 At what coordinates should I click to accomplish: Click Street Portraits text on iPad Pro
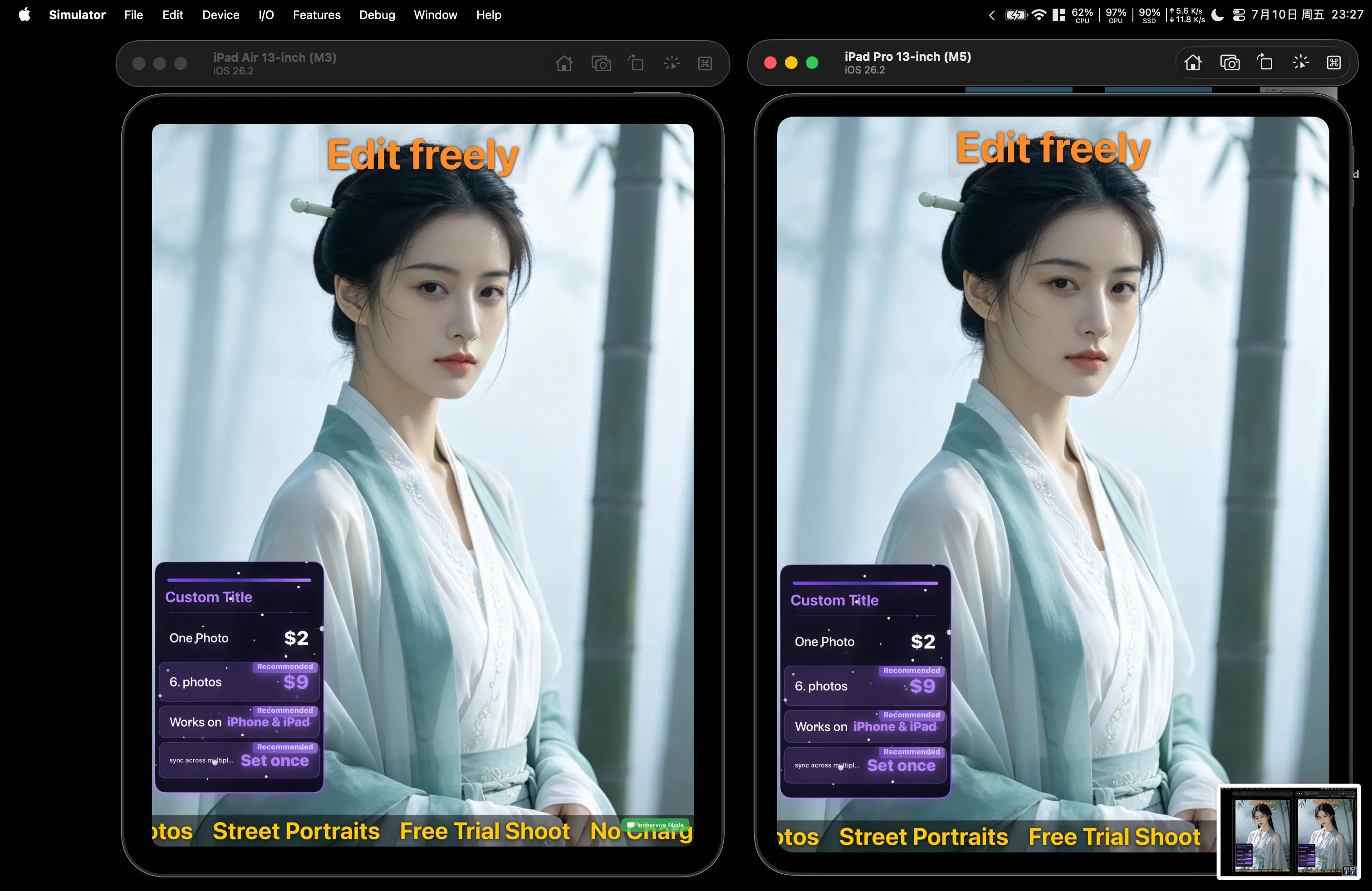coord(923,837)
